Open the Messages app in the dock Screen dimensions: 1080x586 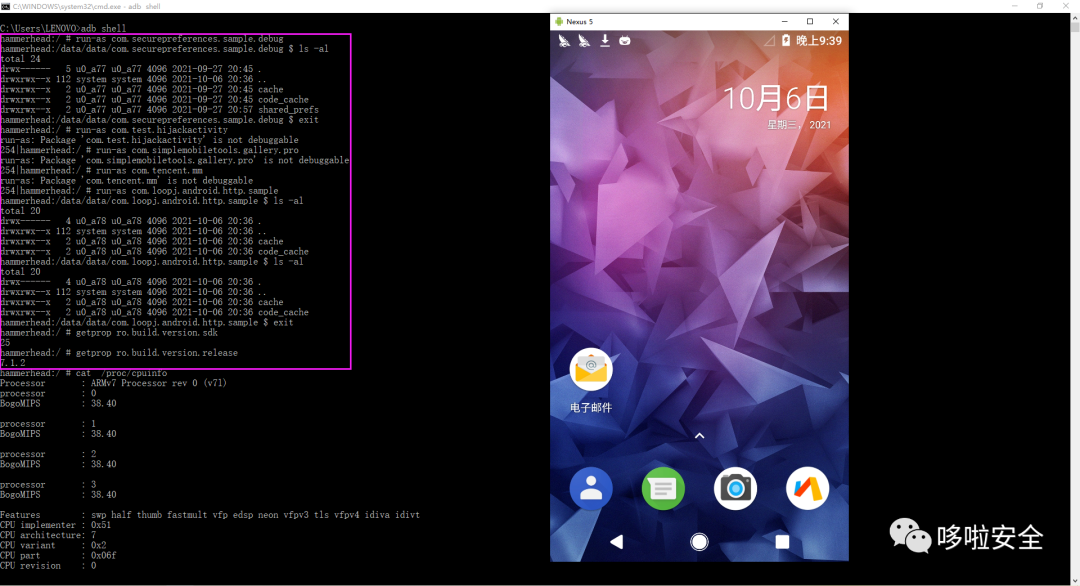click(663, 488)
